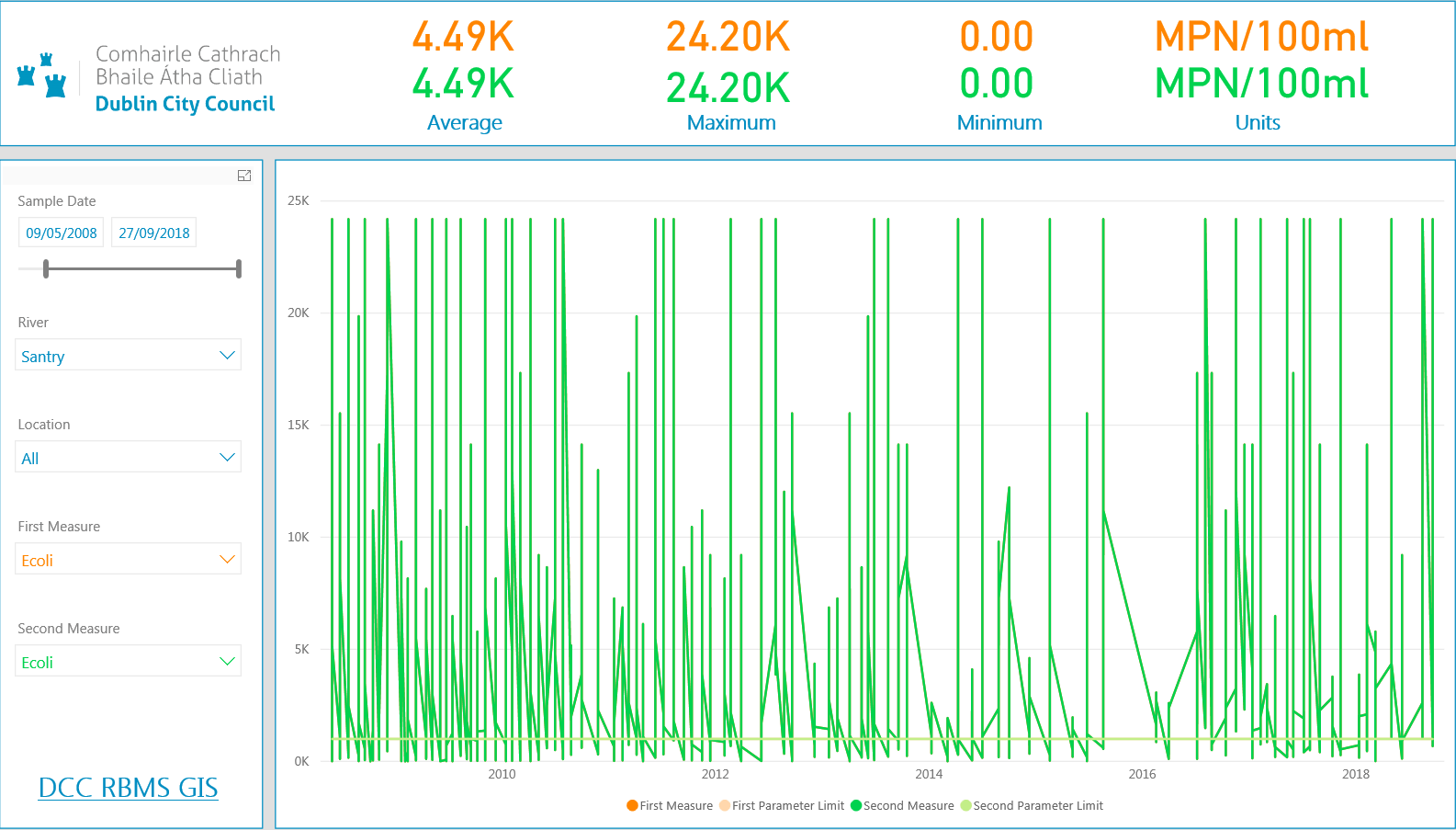Click the orange MPN/100ml units value

pyautogui.click(x=1261, y=37)
